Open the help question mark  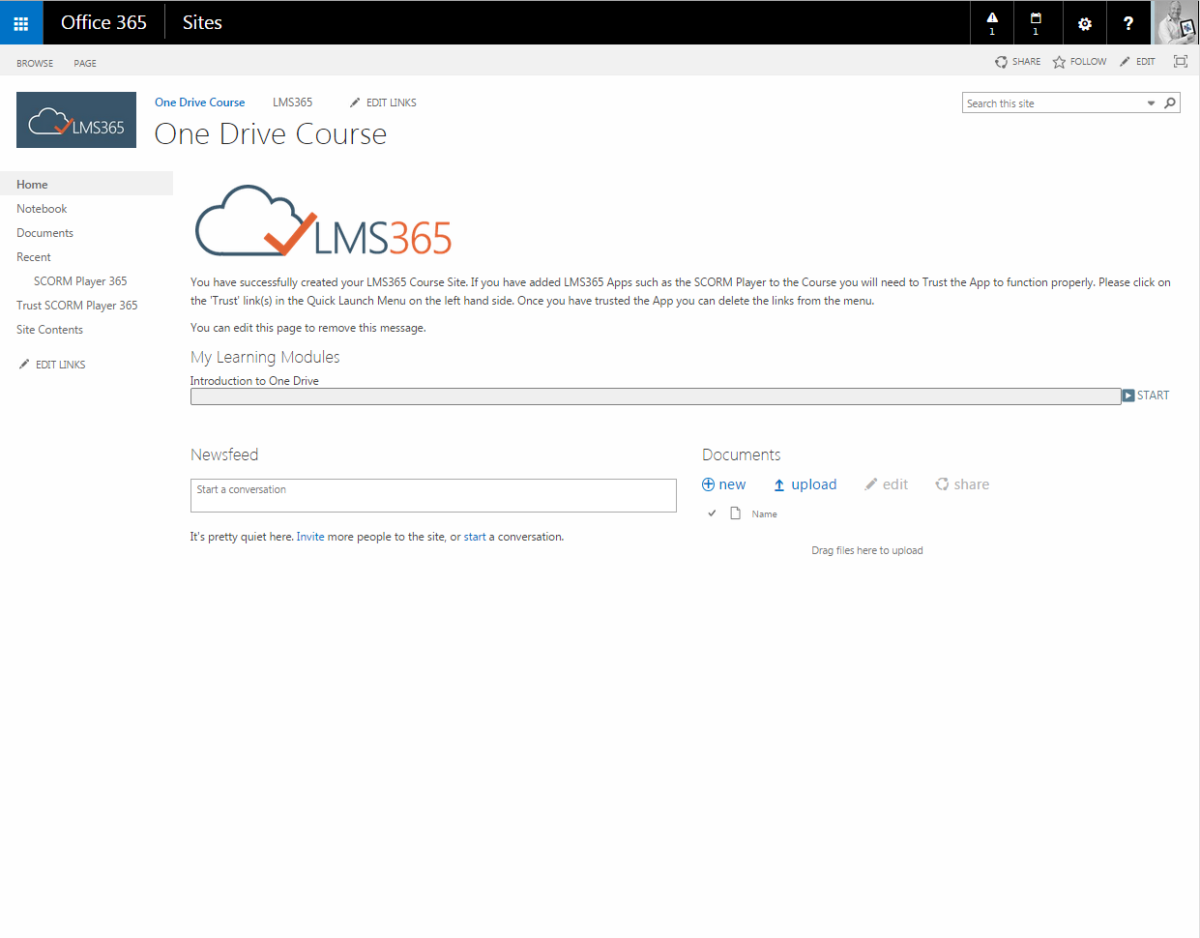tap(1128, 23)
